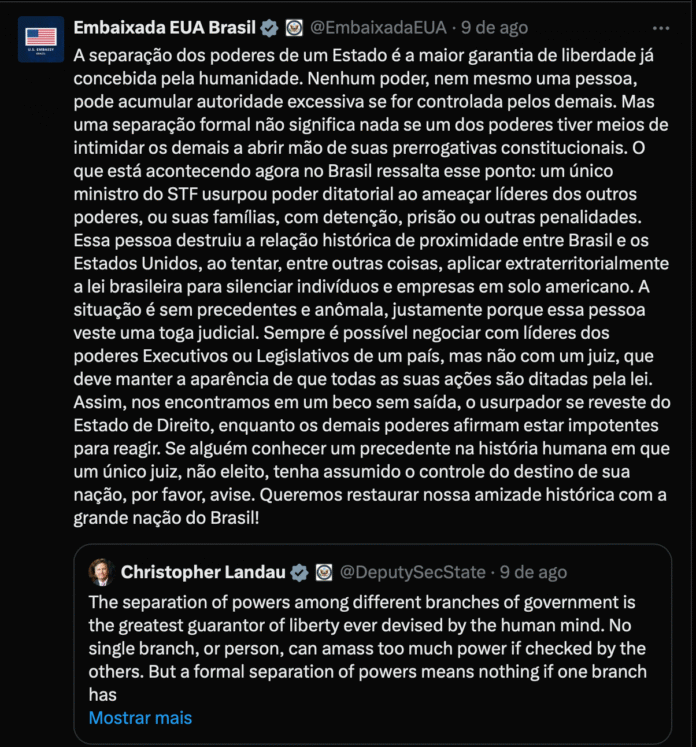
Task: Click the blue verified badge beside Embaixada EUA Brasil
Action: [x=269, y=27]
